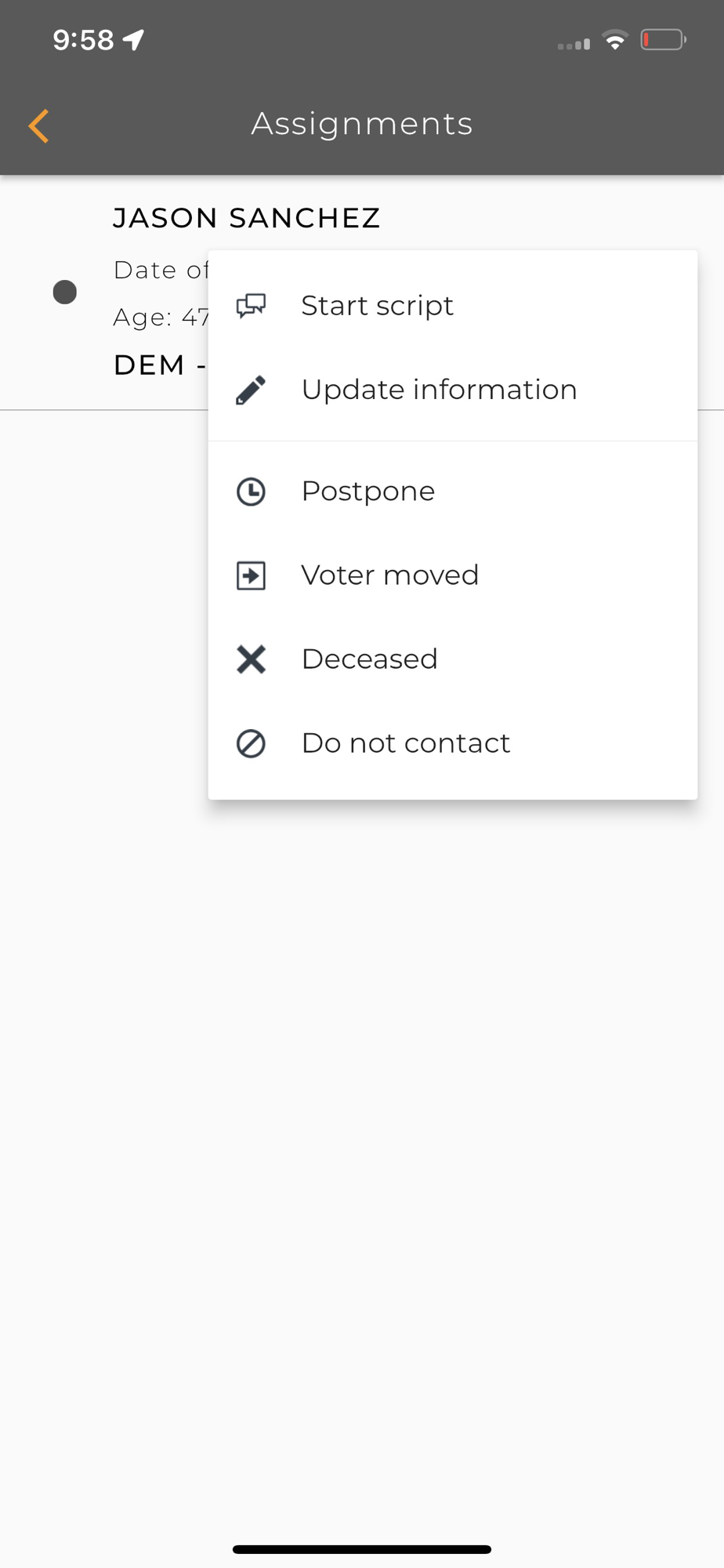Tap the dark status dot beside Jason Sanchez
The height and width of the screenshot is (1568, 724).
[x=64, y=292]
